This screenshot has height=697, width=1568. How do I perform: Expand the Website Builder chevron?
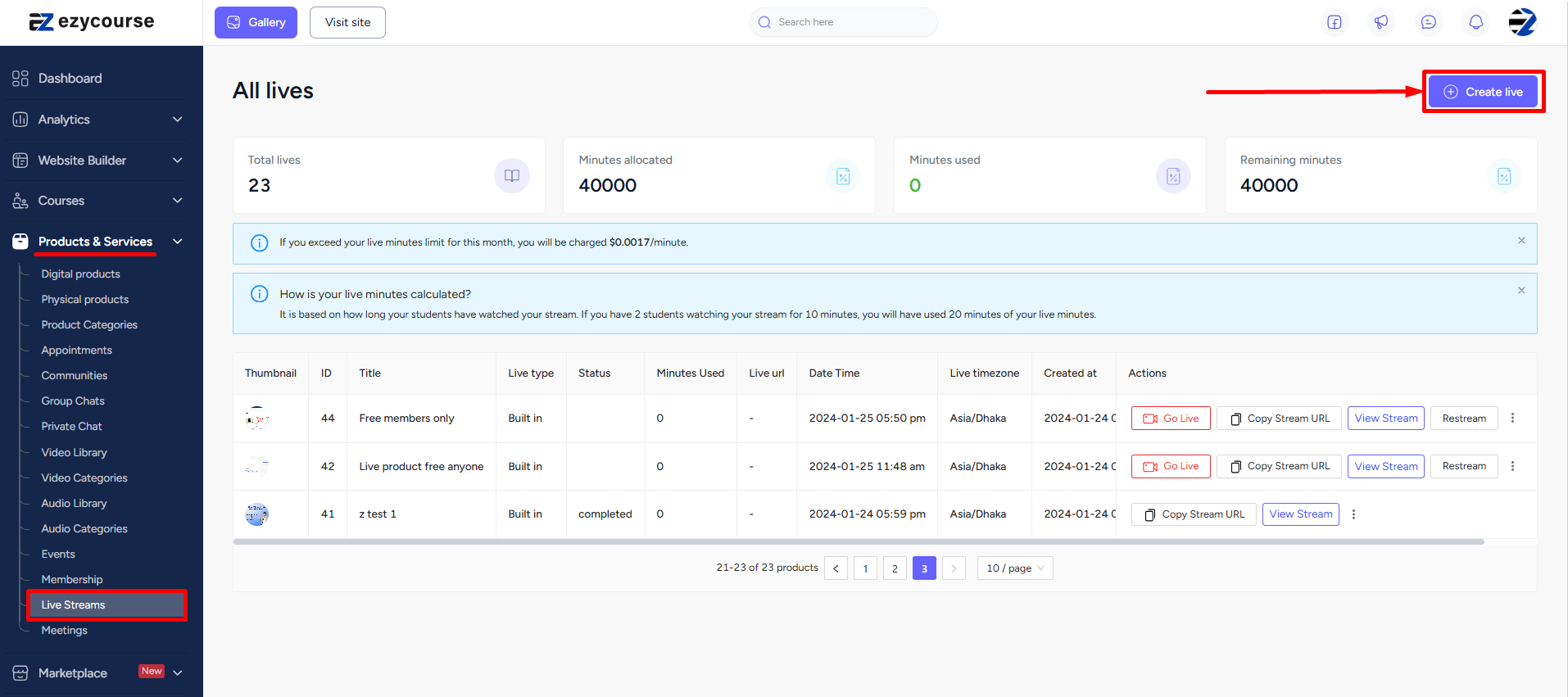click(x=178, y=161)
